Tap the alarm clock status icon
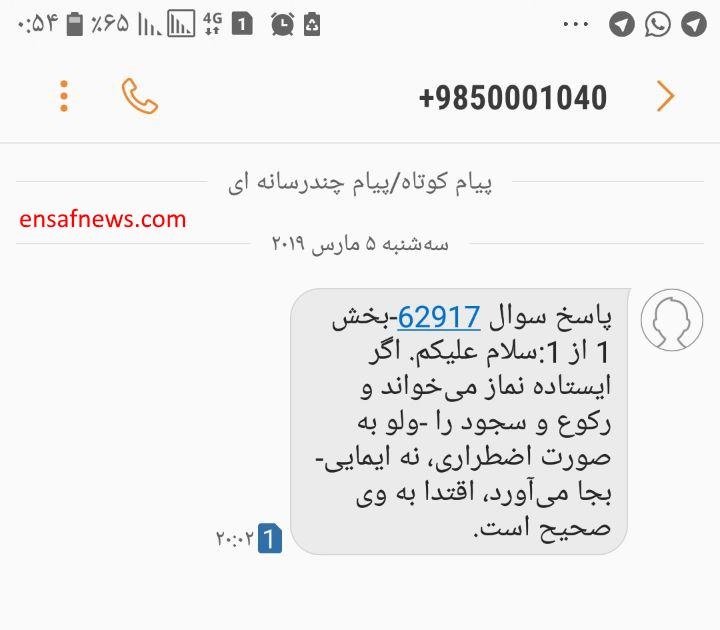This screenshot has height=630, width=720. 282,24
